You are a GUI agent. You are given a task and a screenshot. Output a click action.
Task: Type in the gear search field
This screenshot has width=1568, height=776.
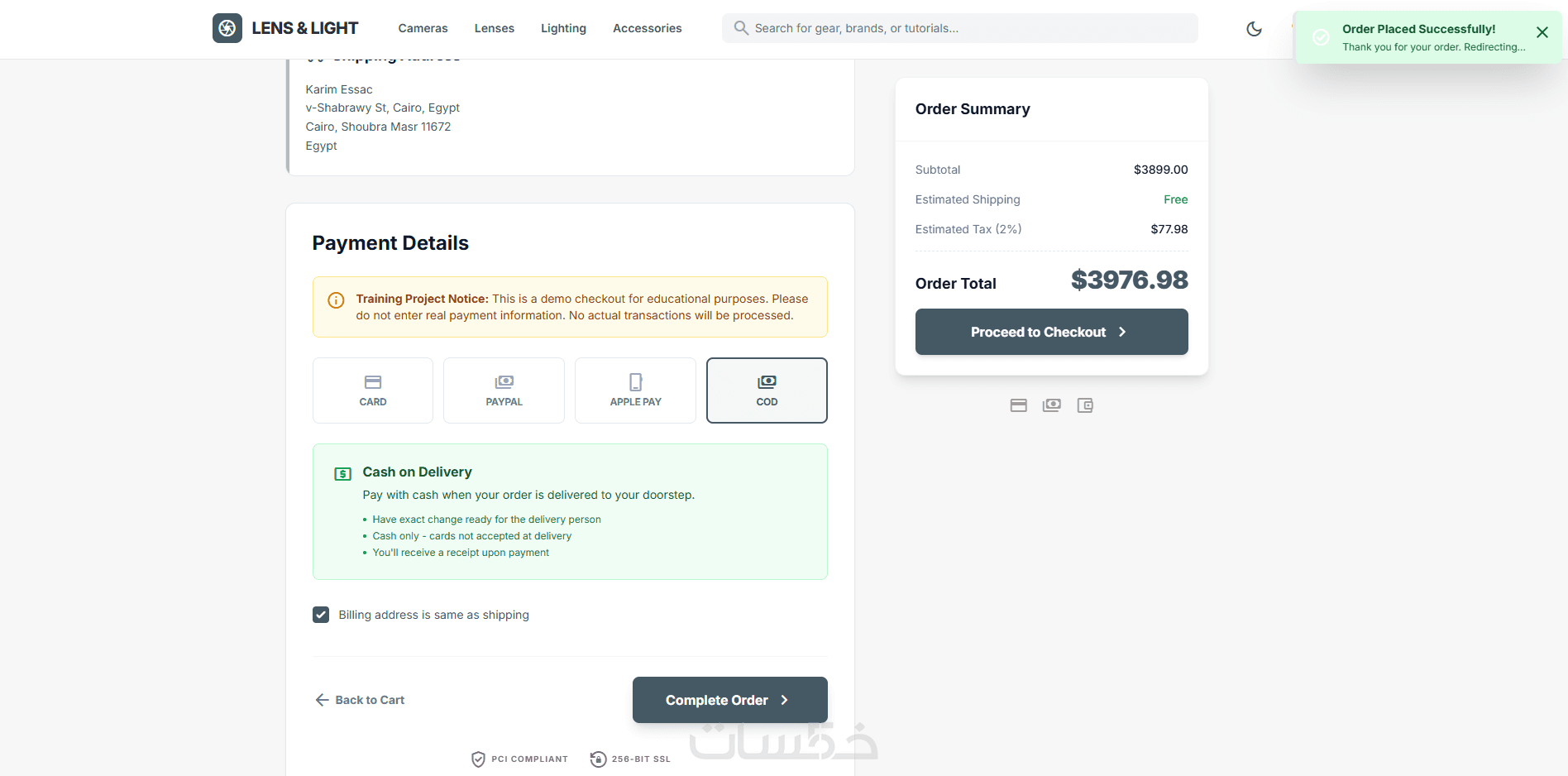968,28
